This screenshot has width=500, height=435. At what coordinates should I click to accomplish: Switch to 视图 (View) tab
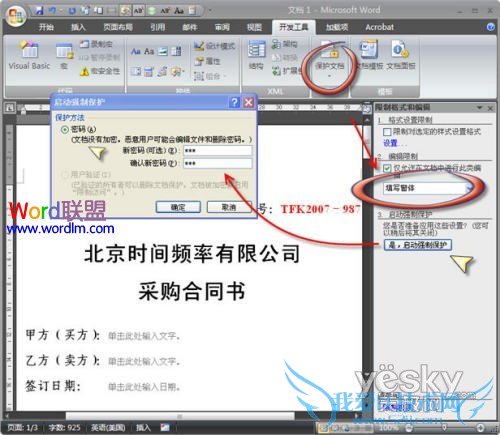(254, 27)
